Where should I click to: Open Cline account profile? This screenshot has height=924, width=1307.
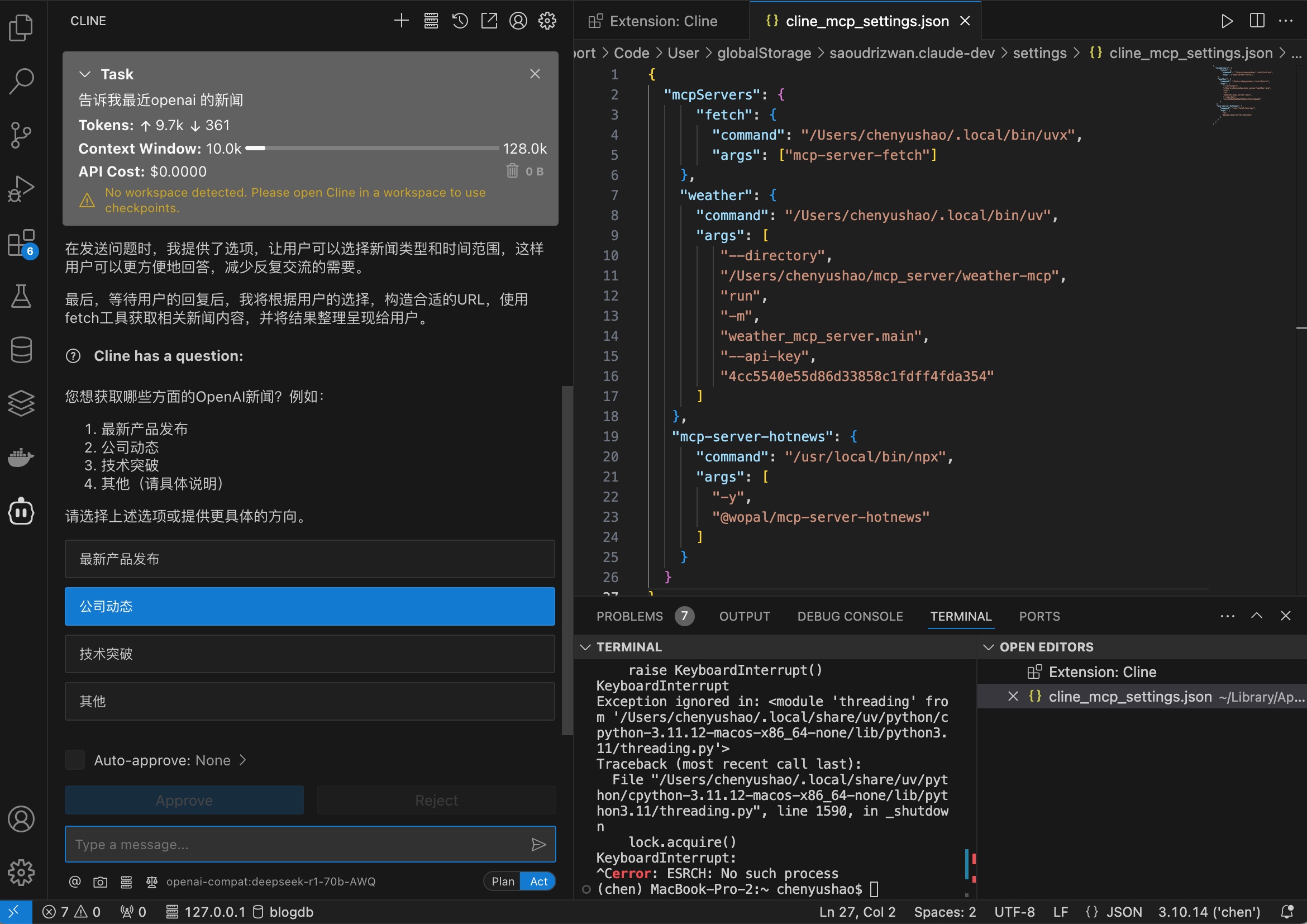[x=518, y=21]
